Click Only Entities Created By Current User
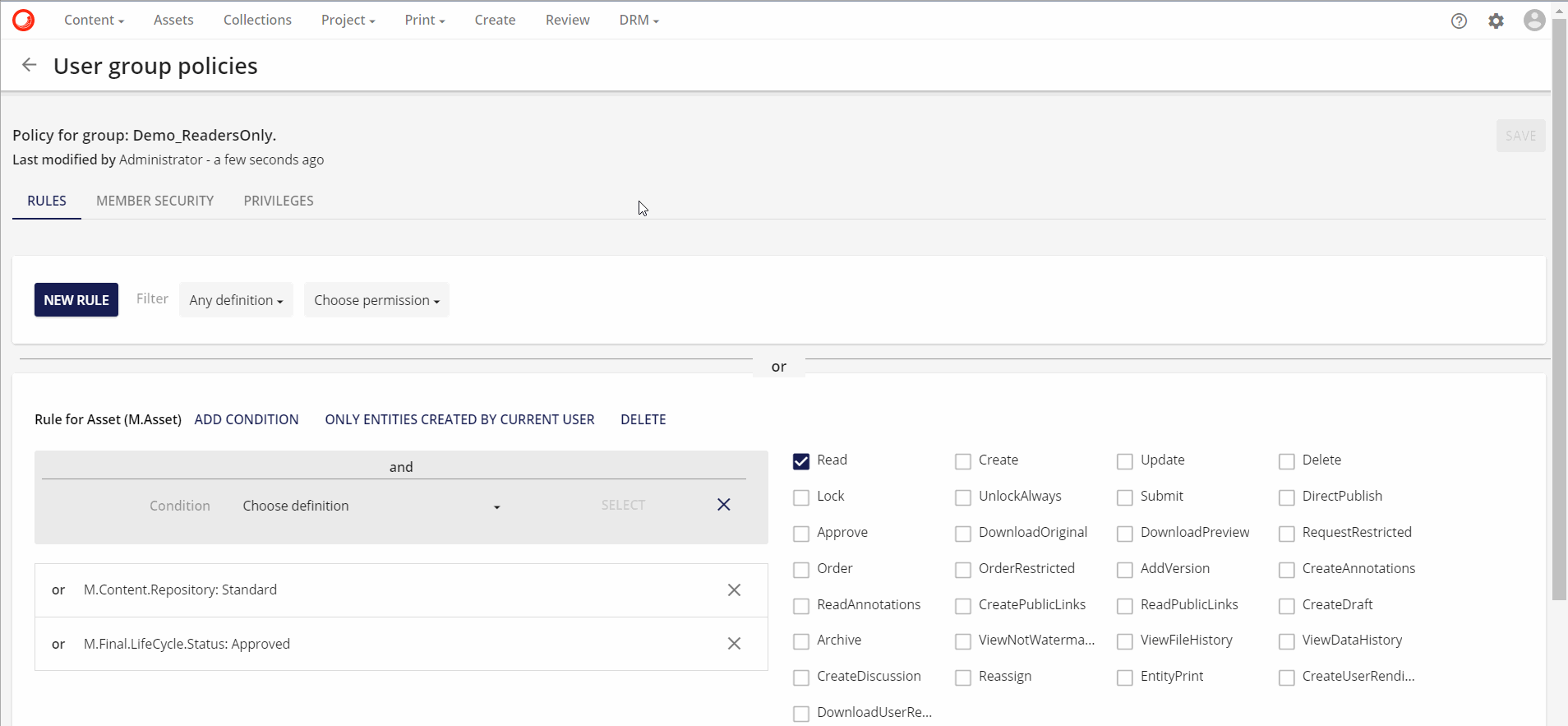The width and height of the screenshot is (1568, 726). (x=459, y=419)
